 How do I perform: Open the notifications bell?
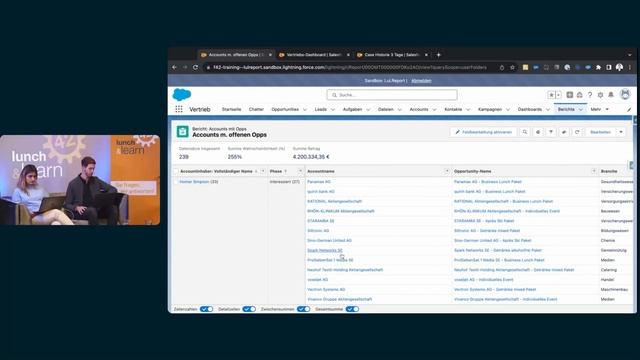611,95
